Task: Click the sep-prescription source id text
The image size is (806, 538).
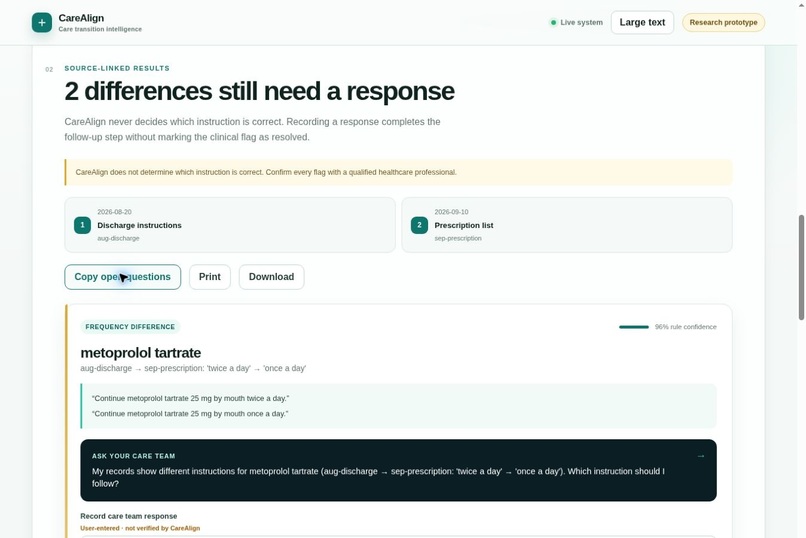Action: [x=458, y=238]
